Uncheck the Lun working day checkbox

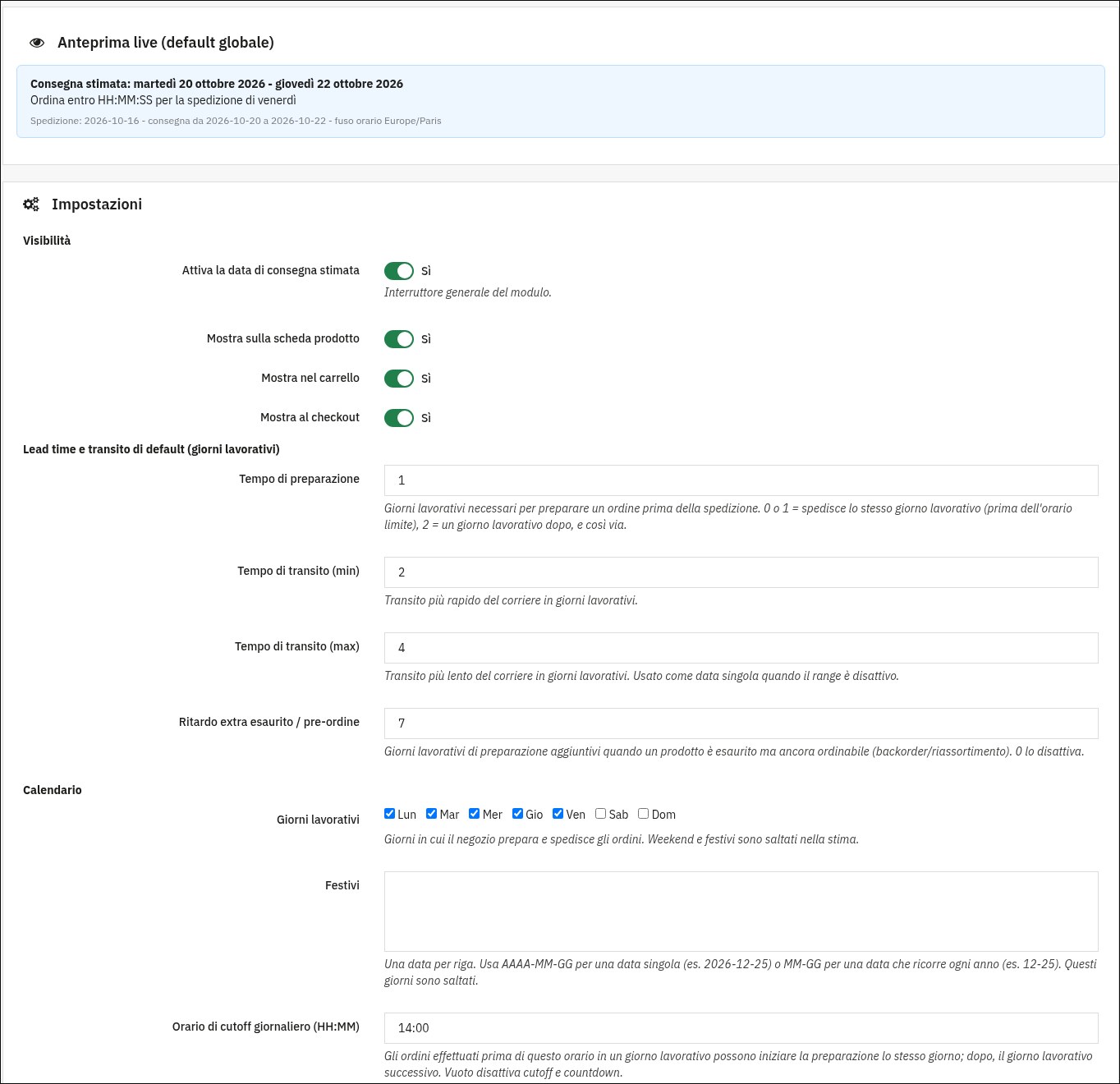[x=390, y=814]
